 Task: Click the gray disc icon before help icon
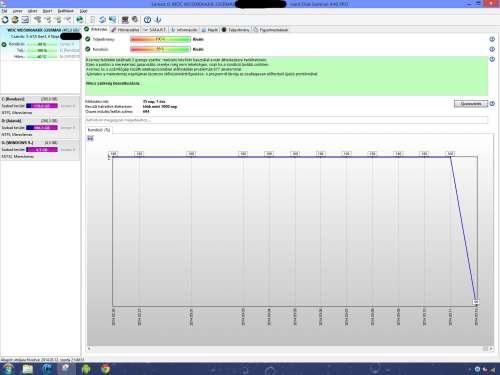coord(135,20)
